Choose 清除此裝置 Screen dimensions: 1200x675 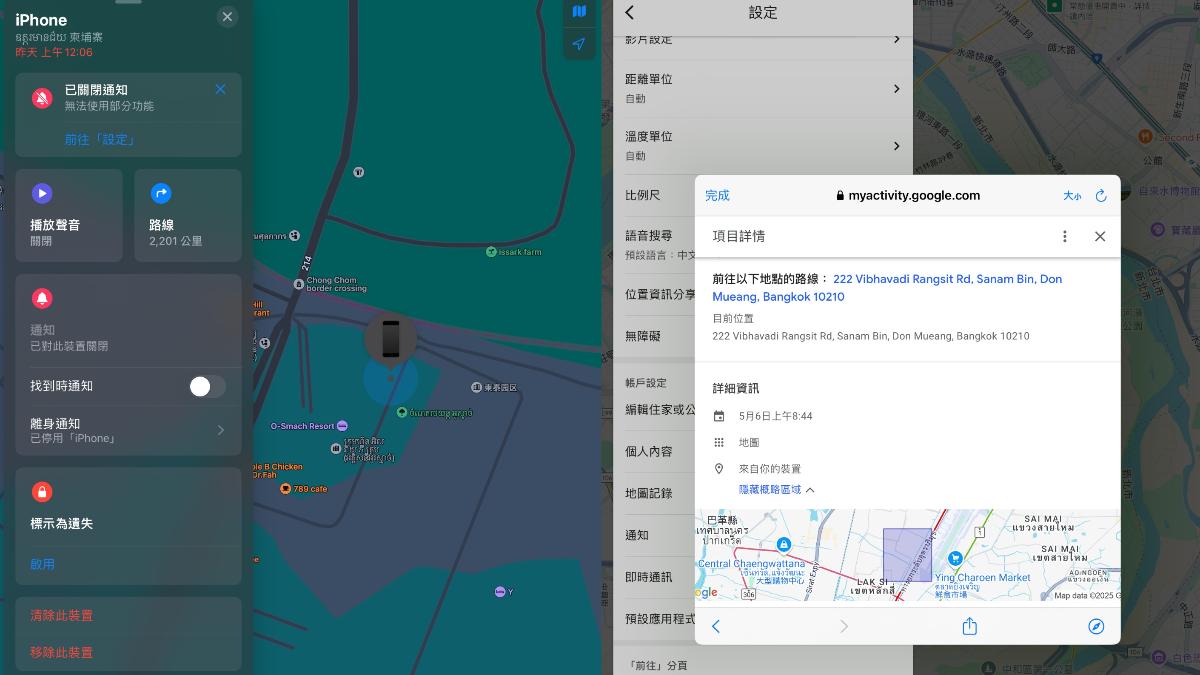pyautogui.click(x=62, y=615)
